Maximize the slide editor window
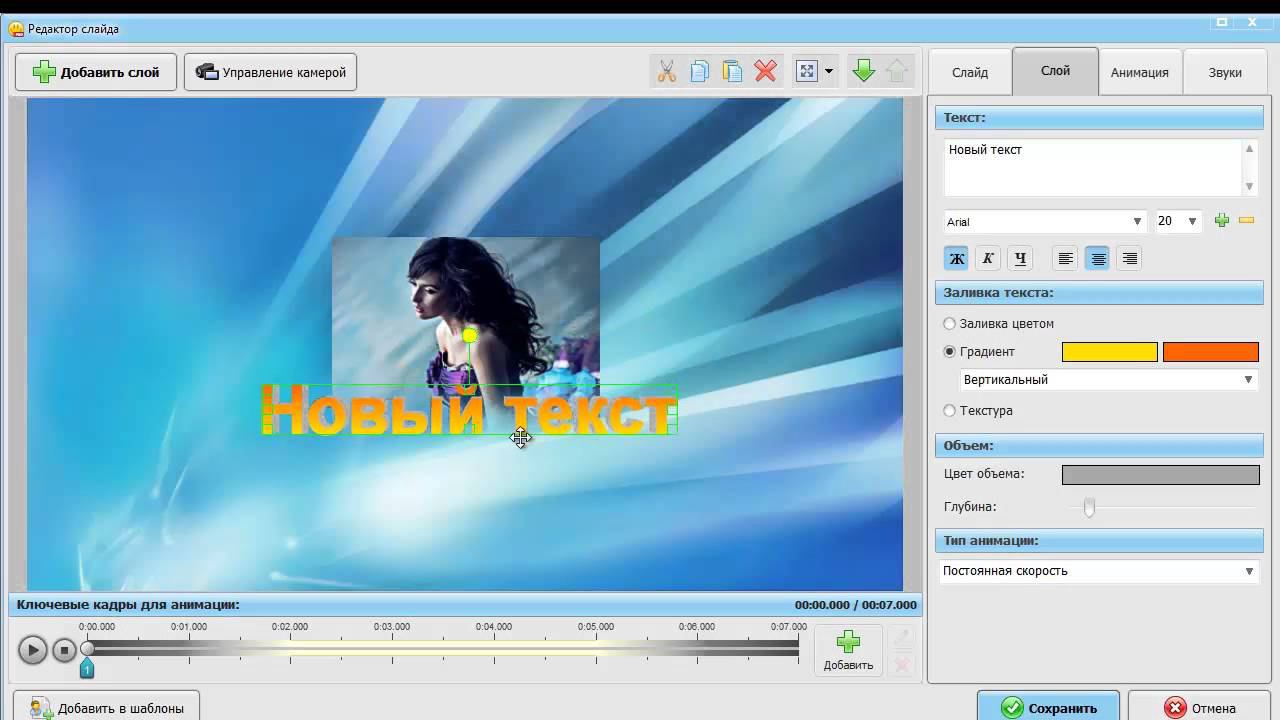1280x720 pixels. coord(1222,21)
